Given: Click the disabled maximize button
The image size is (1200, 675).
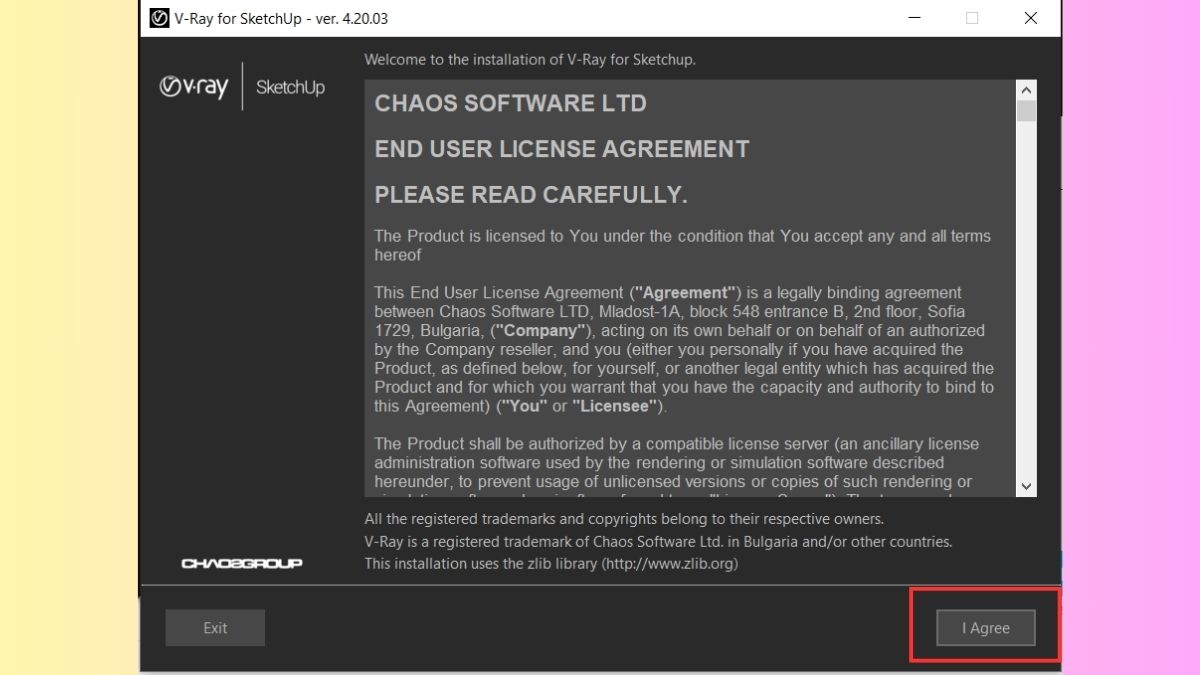Looking at the screenshot, I should (972, 18).
